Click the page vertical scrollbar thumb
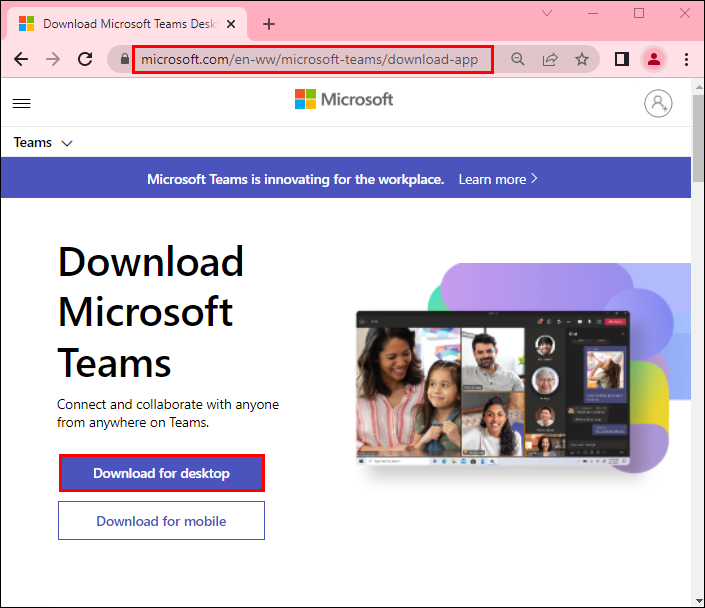Screen dimensions: 705x608 click(x=698, y=139)
